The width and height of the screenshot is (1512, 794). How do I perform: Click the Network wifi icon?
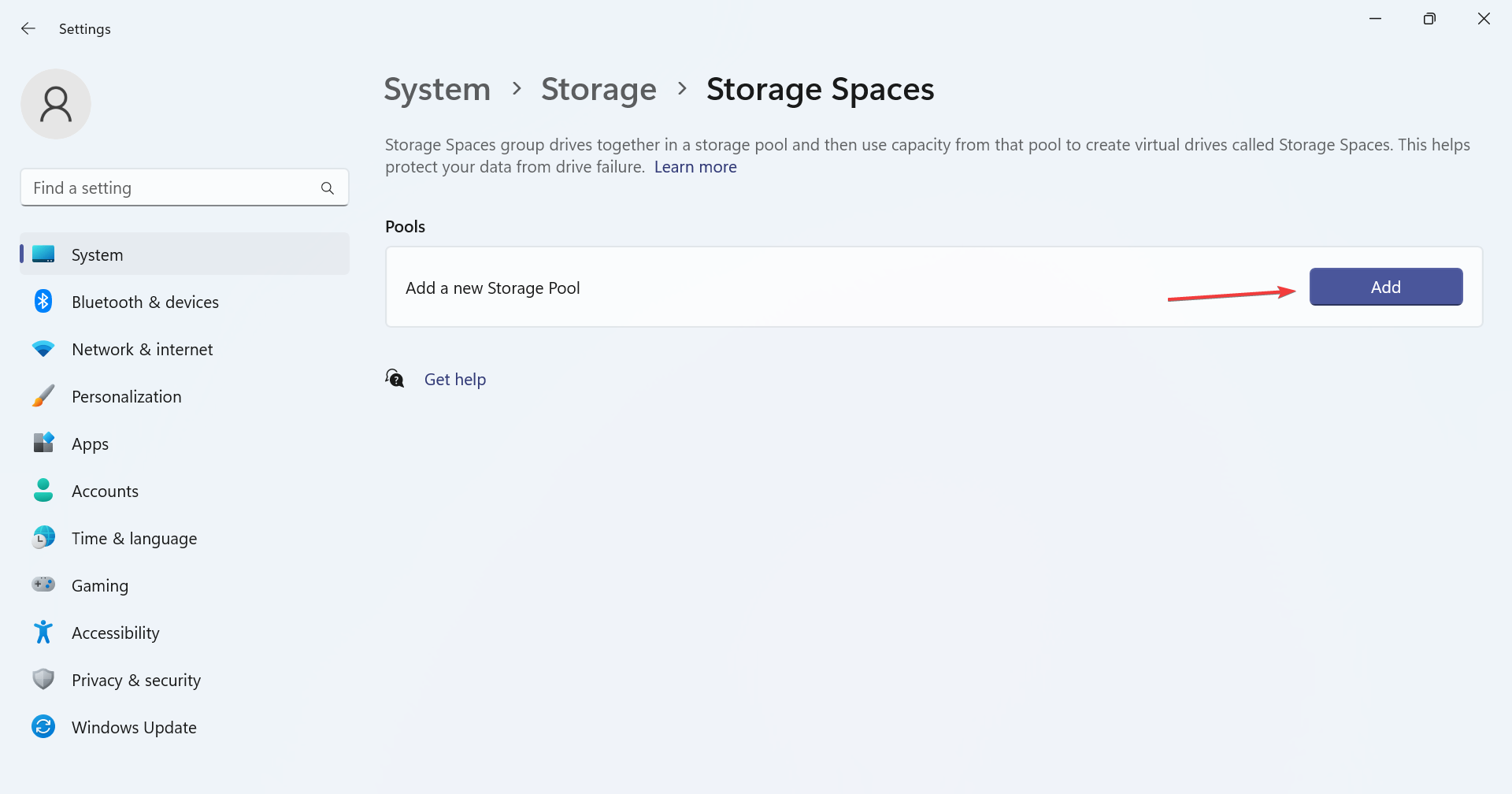[43, 349]
